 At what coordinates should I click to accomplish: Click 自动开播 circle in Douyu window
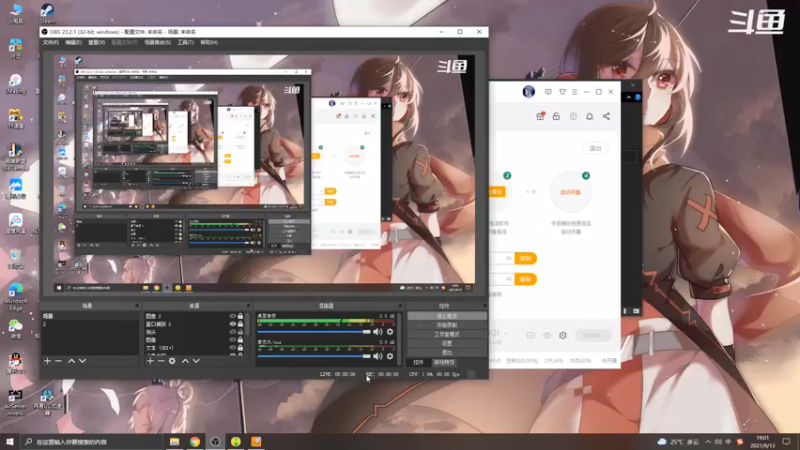(570, 192)
